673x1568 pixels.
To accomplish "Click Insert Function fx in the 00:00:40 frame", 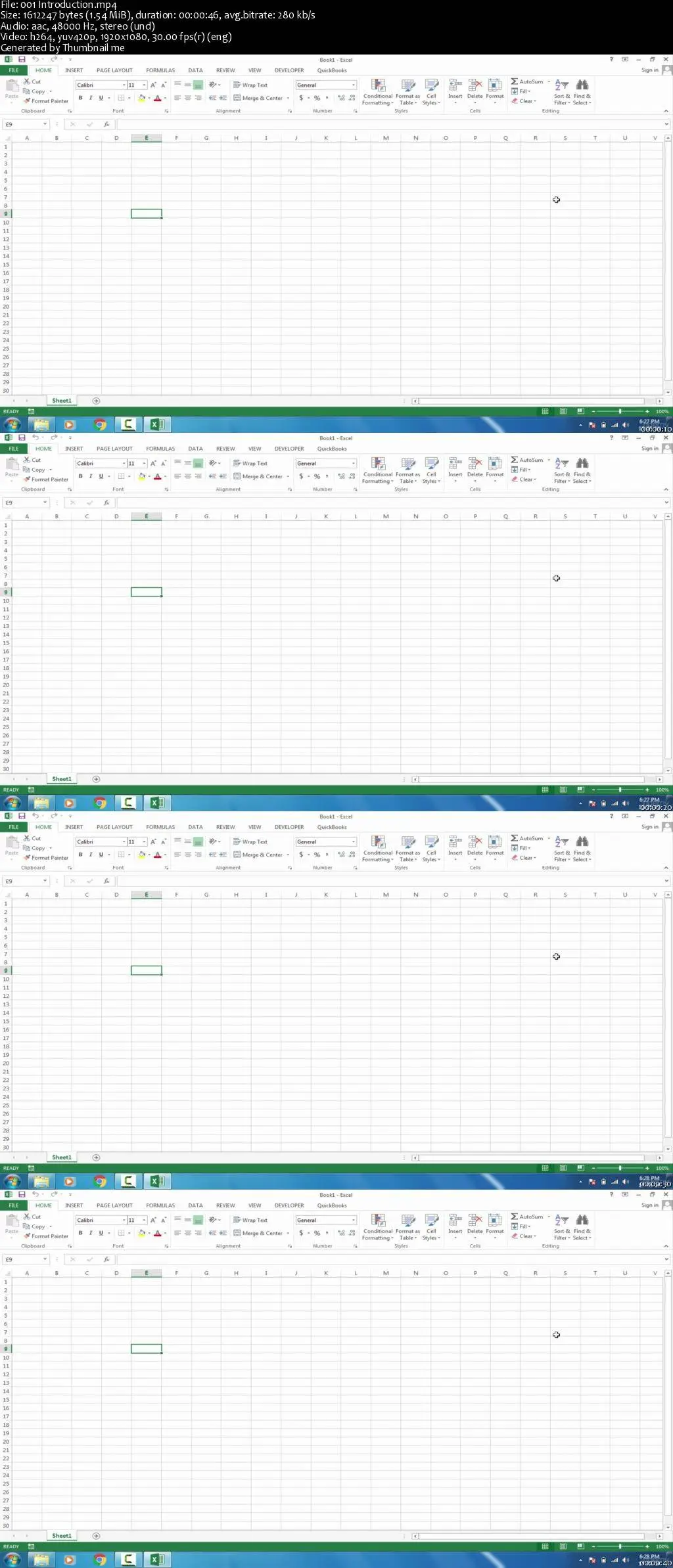I will [x=106, y=1259].
